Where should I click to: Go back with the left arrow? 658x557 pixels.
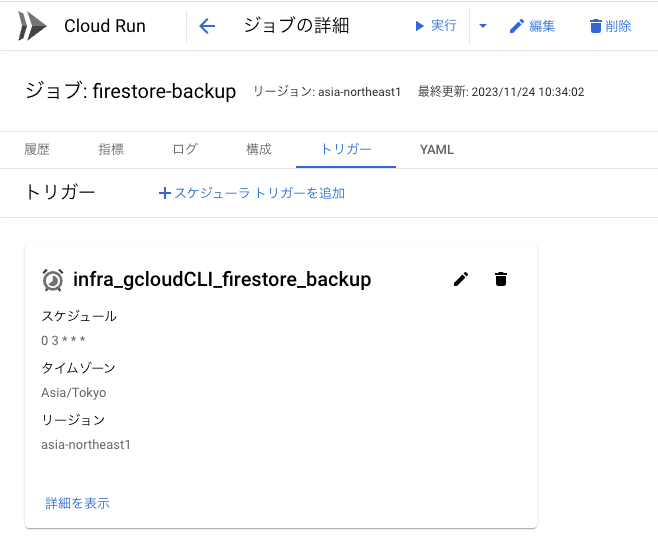(x=207, y=26)
